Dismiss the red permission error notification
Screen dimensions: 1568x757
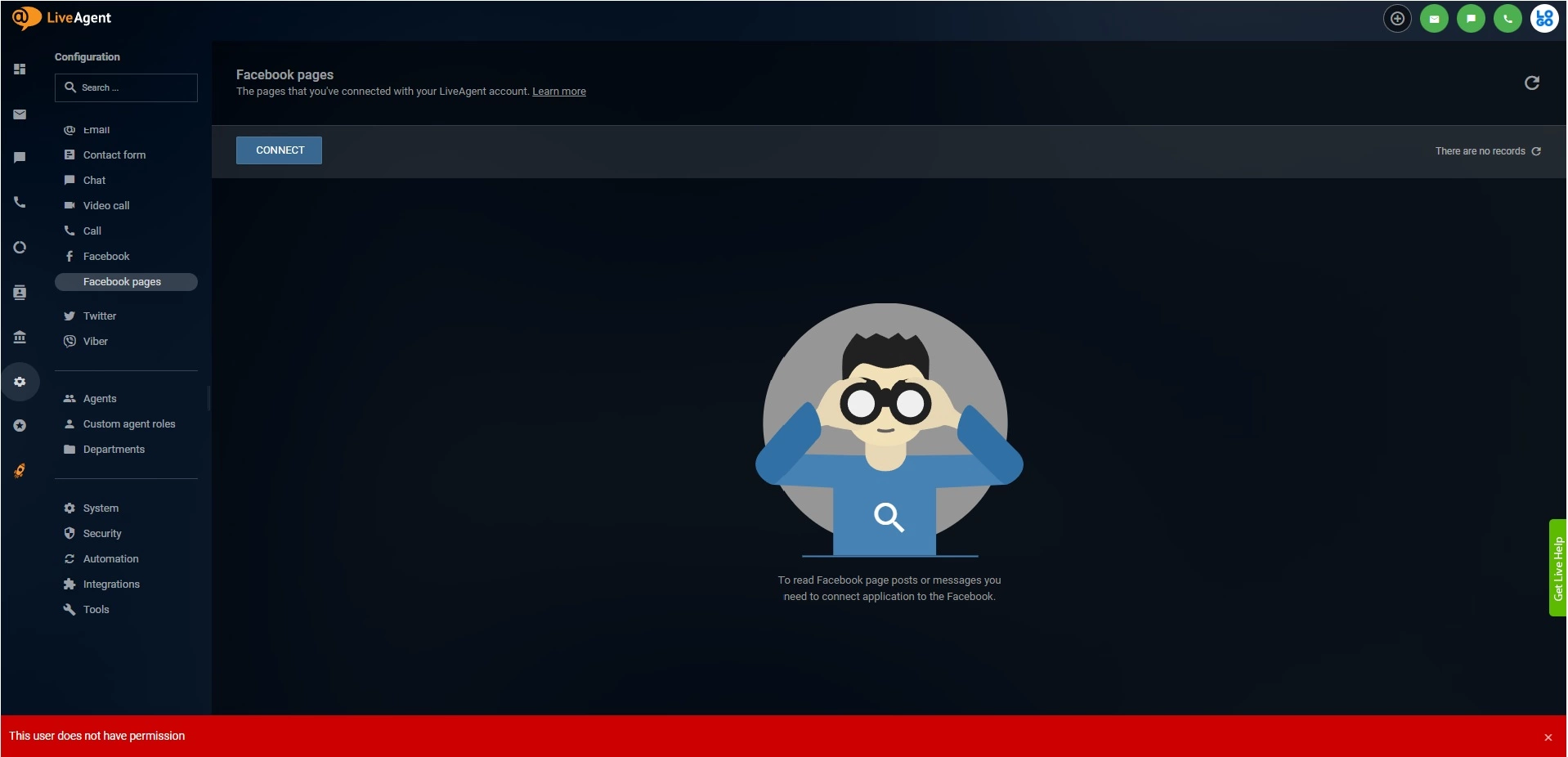pyautogui.click(x=1548, y=737)
